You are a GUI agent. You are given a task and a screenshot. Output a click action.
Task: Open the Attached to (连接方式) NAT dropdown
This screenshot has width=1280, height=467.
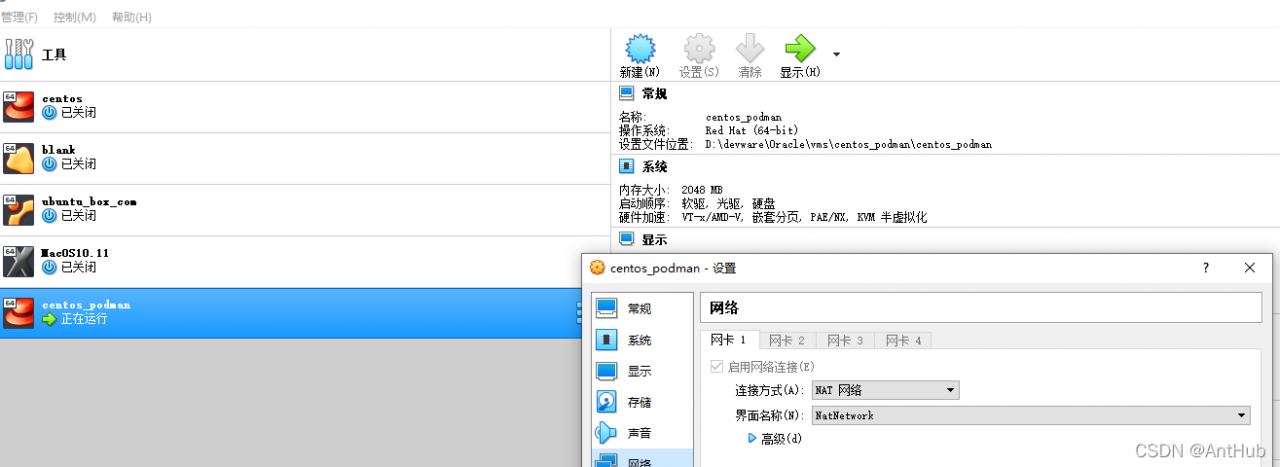886,390
